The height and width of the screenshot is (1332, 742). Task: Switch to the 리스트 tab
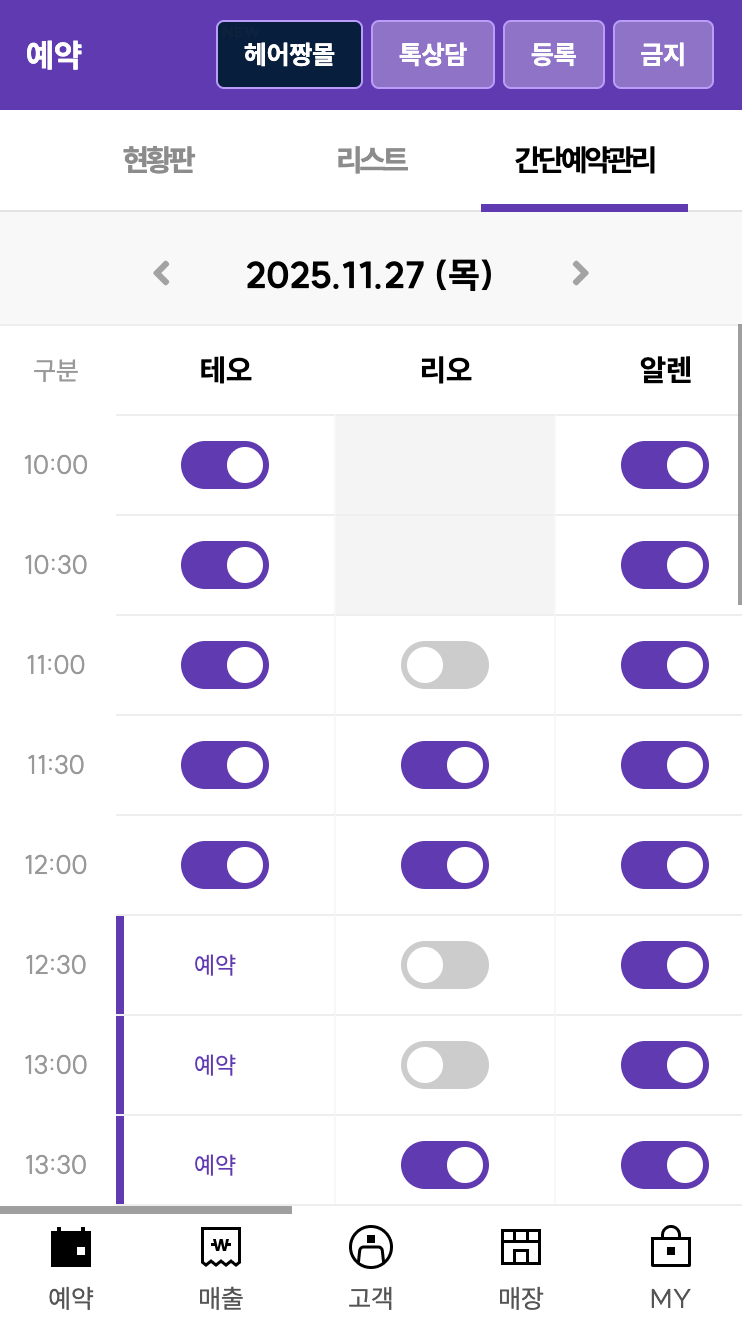point(372,160)
